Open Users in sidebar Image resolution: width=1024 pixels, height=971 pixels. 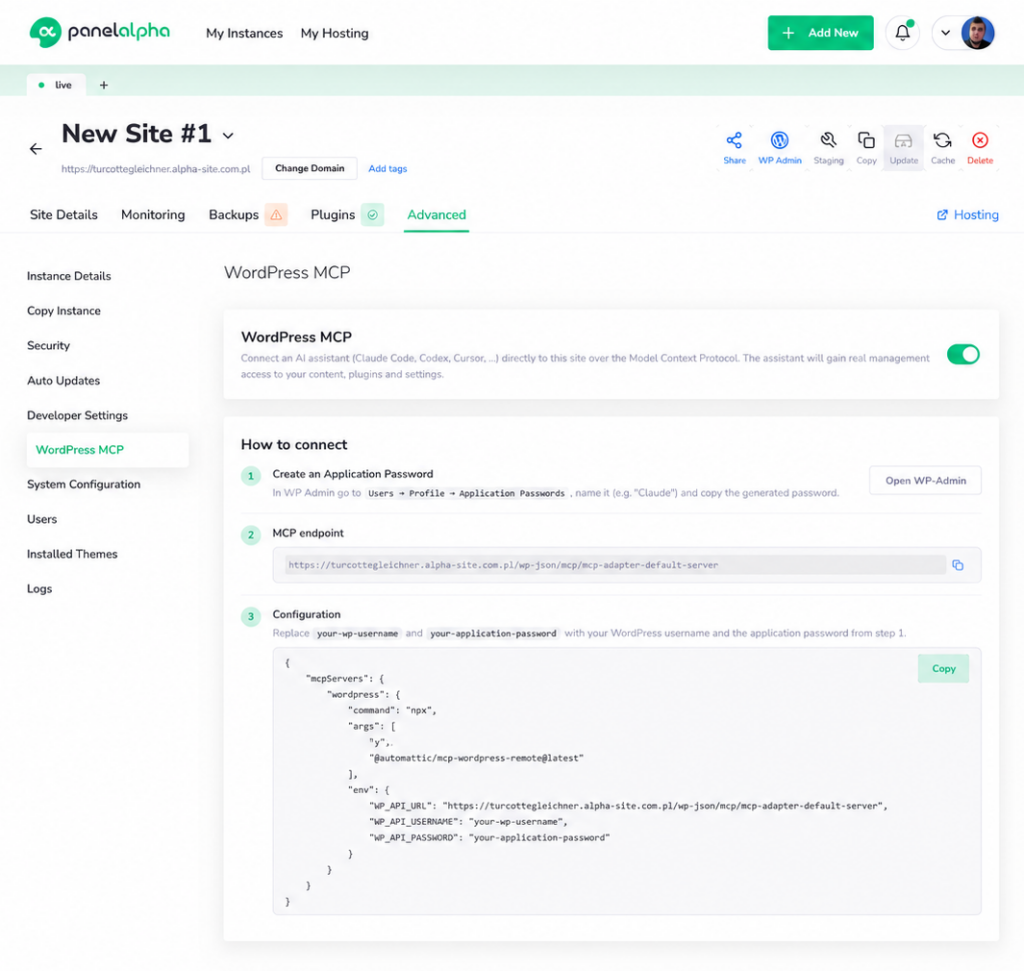click(42, 519)
